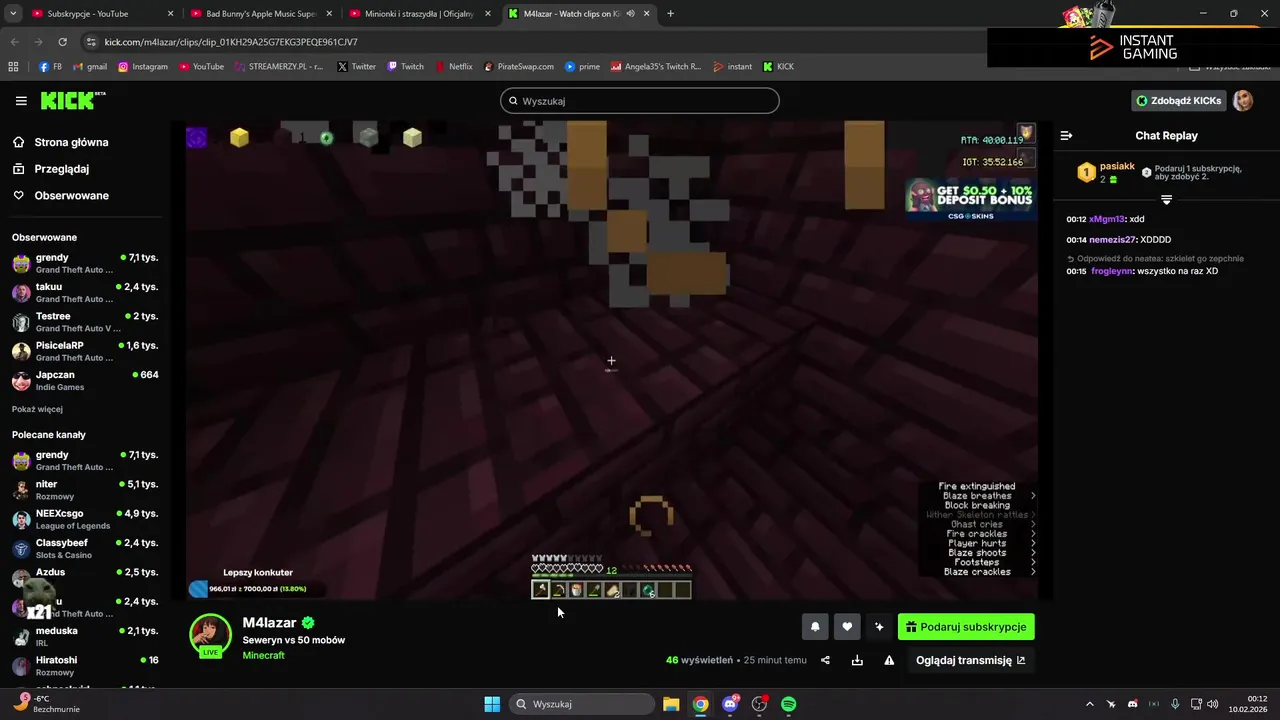
Task: Click Podaruj subskrypcje button
Action: pos(966,627)
